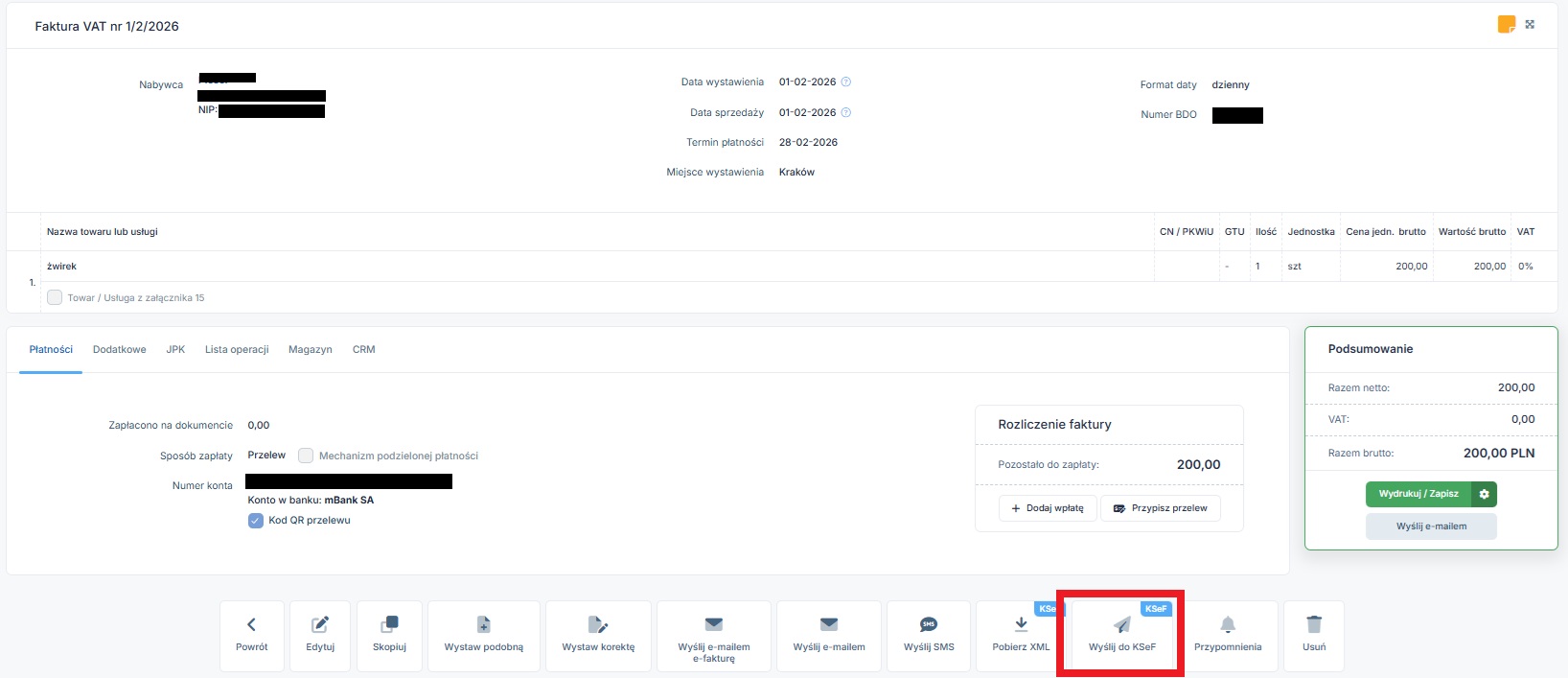The image size is (1568, 678).
Task: Open invoice editing with Edytuj icon
Action: pyautogui.click(x=320, y=625)
